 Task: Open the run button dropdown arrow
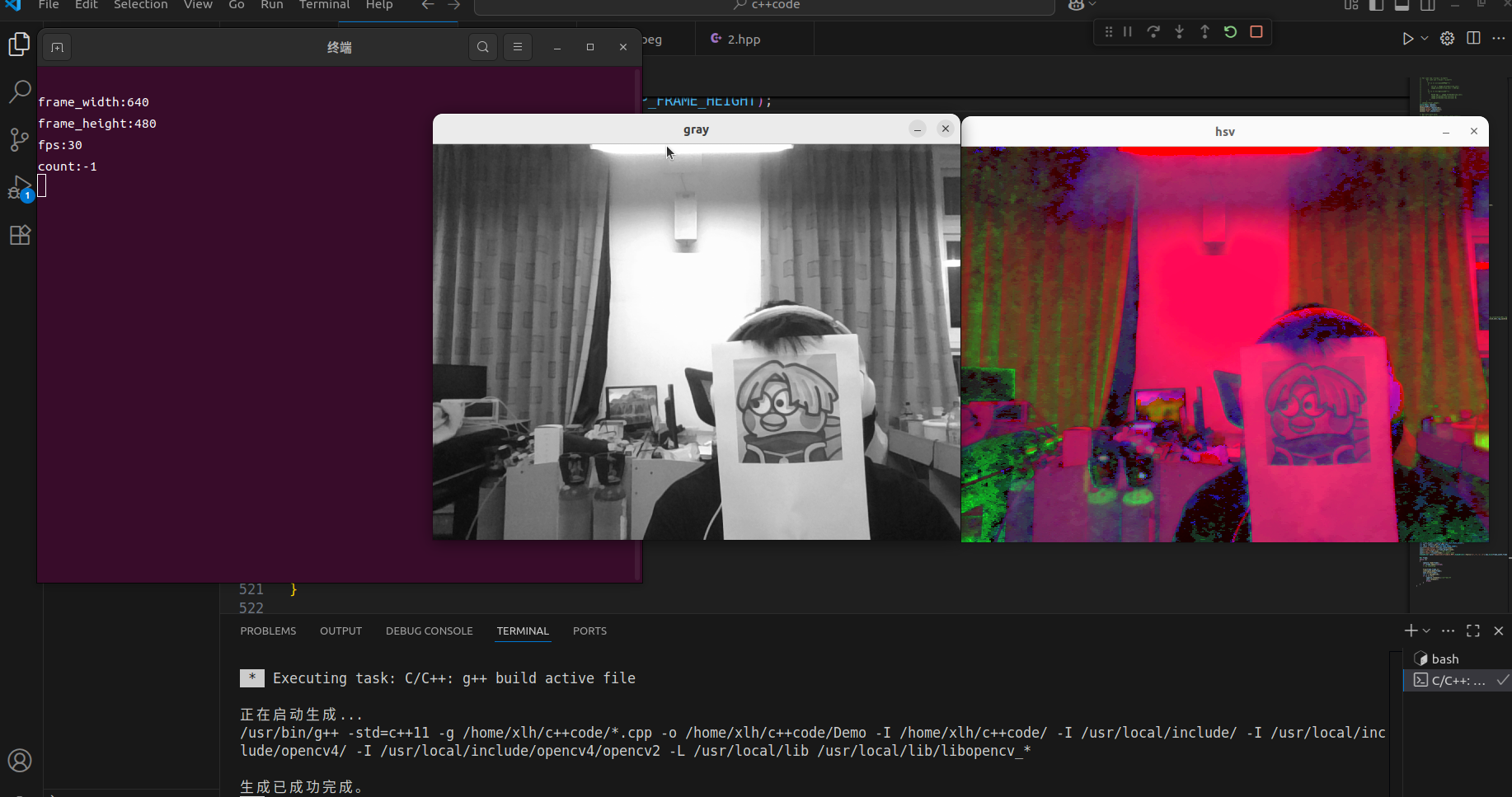coord(1424,39)
